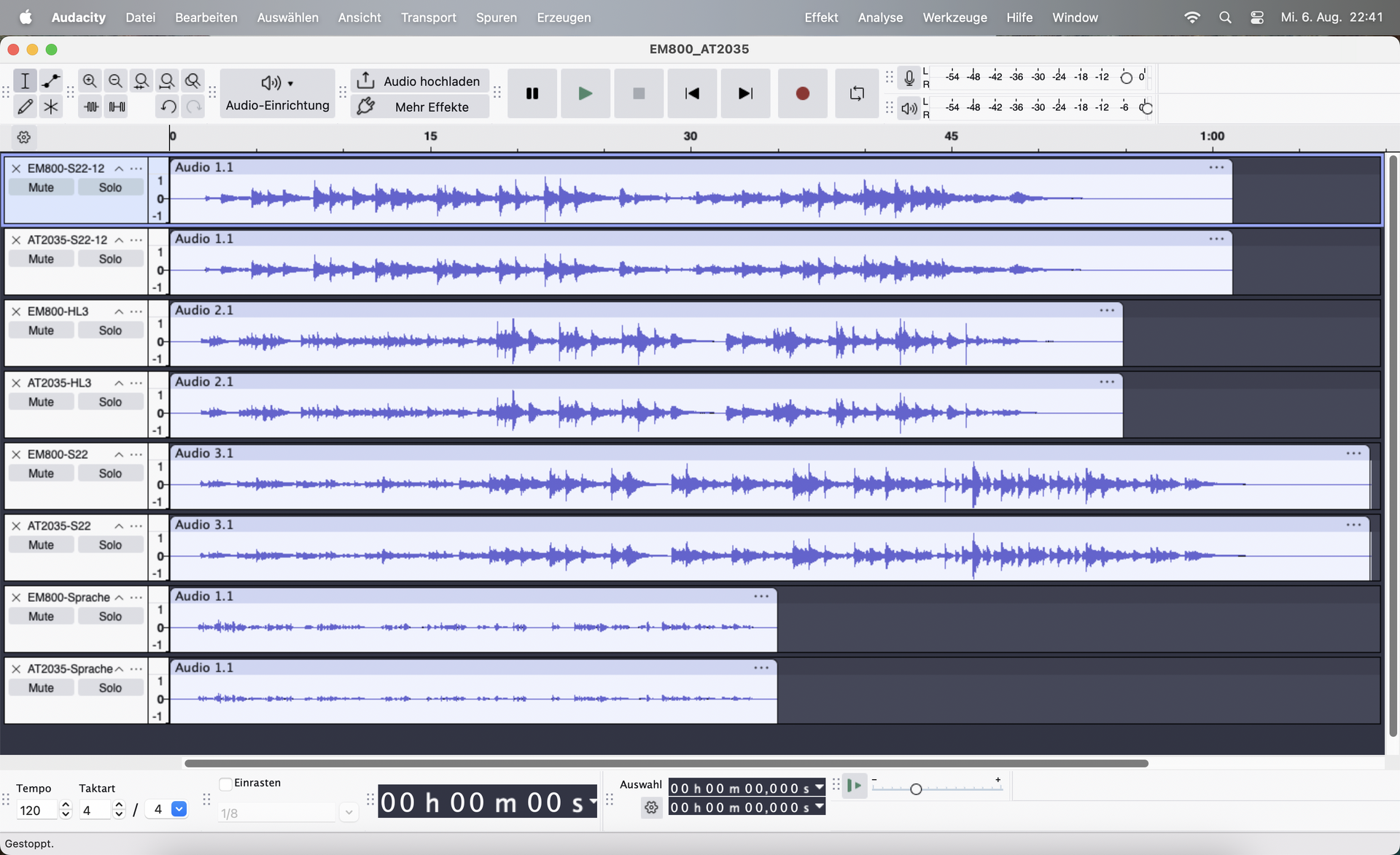Mute the EM800-S22-12 track
This screenshot has height=855, width=1400.
(x=41, y=187)
